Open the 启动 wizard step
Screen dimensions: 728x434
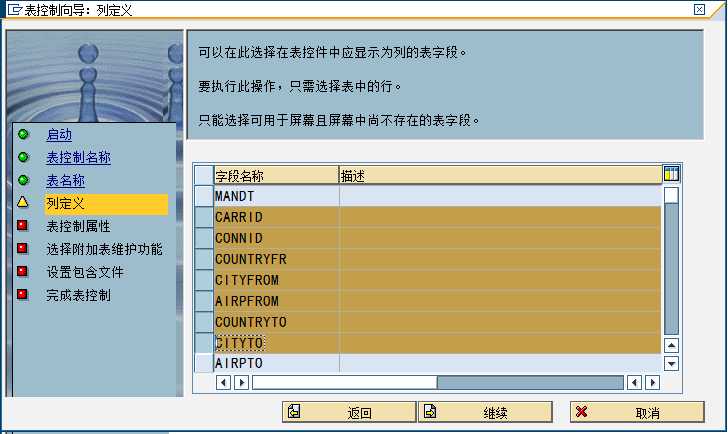[x=59, y=134]
